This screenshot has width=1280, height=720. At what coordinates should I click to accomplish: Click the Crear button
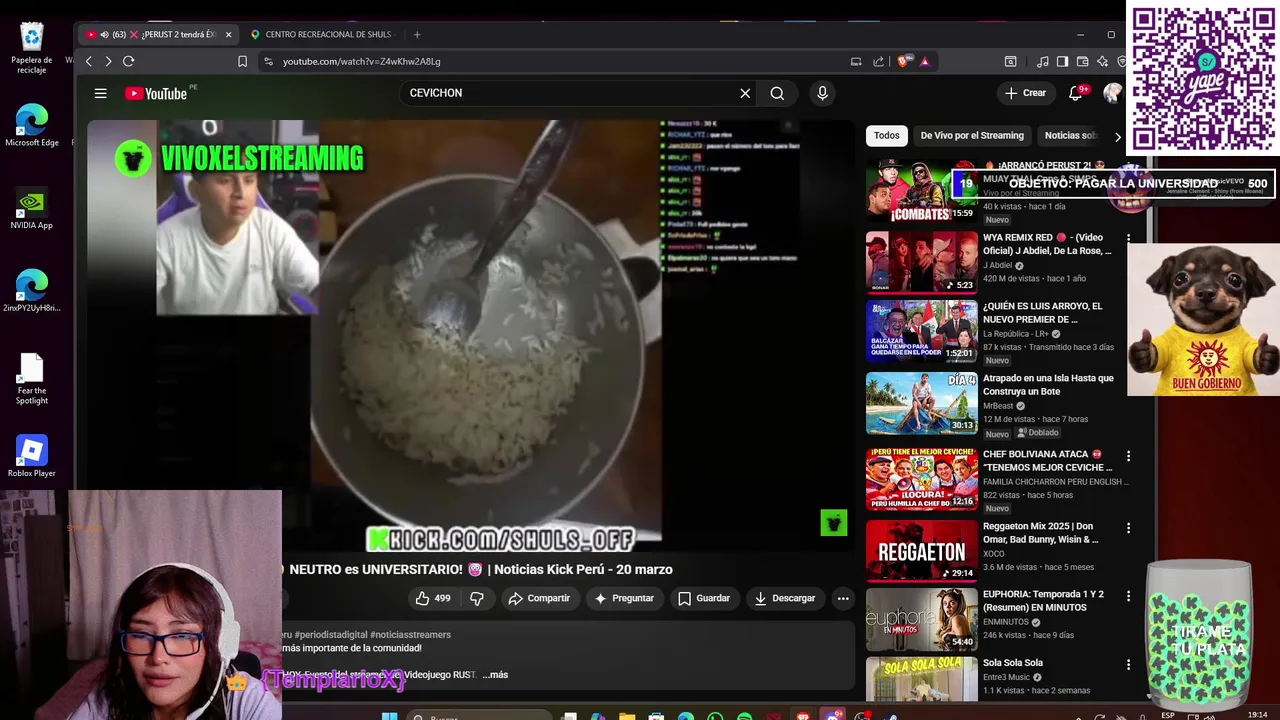tap(1026, 93)
